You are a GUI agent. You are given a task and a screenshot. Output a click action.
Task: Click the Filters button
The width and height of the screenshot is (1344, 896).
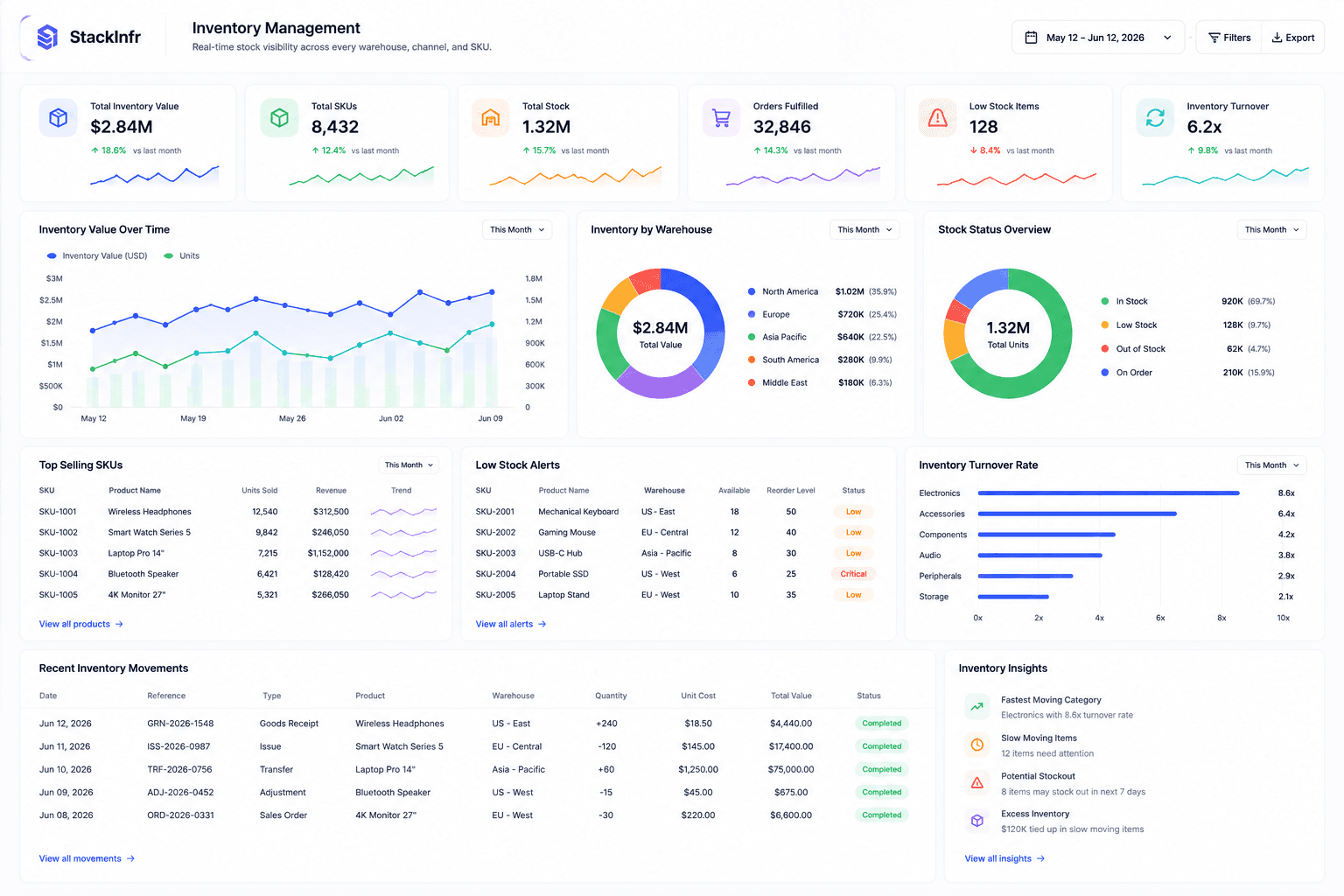coord(1229,38)
